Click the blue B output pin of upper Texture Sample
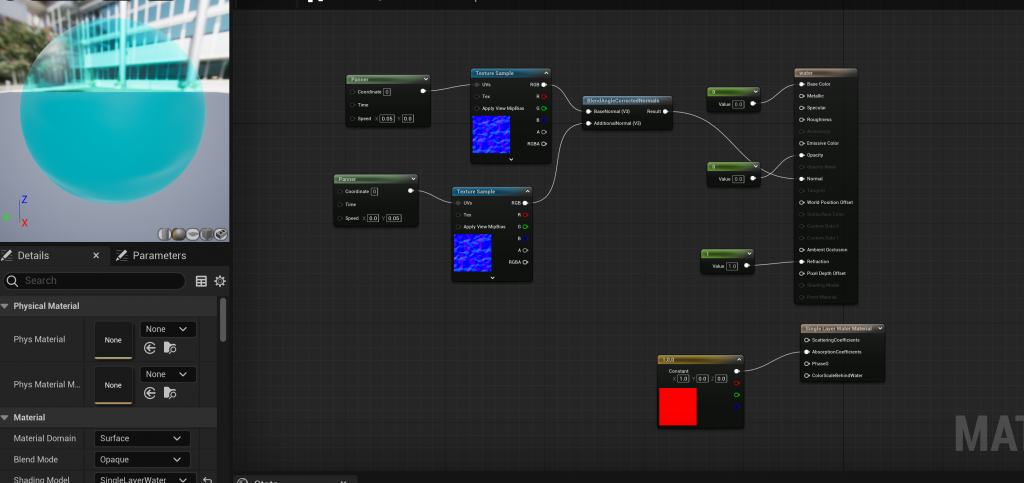 pyautogui.click(x=544, y=120)
